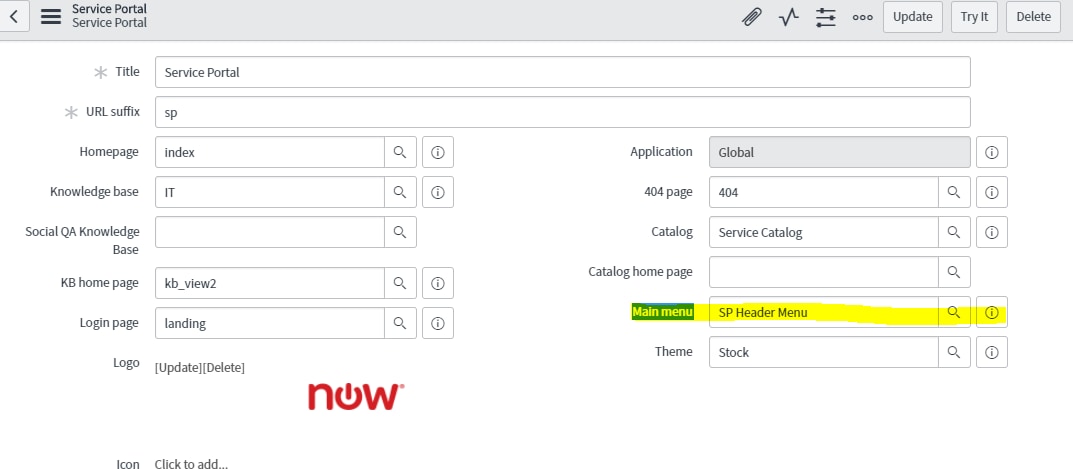Show info preview for Catalog record
Screen dimensions: 1073x469
pyautogui.click(x=992, y=232)
